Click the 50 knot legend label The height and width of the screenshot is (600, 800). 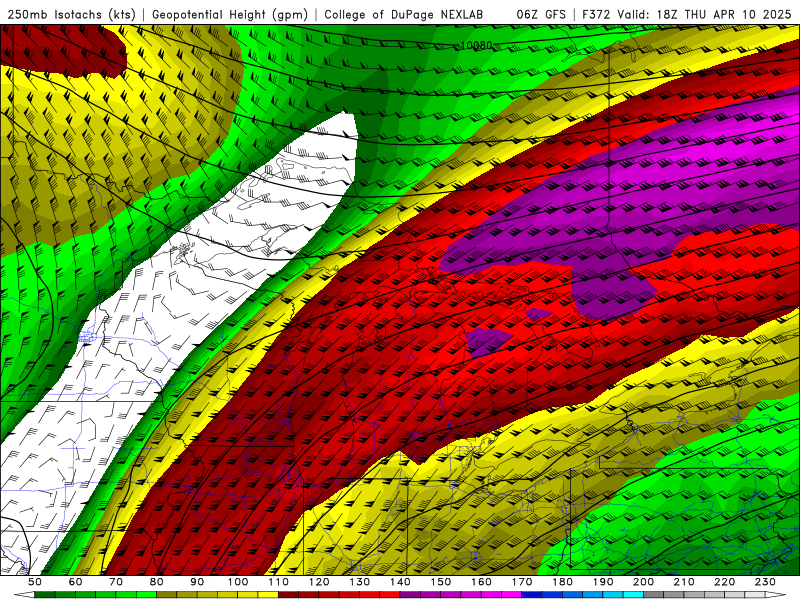pyautogui.click(x=34, y=582)
